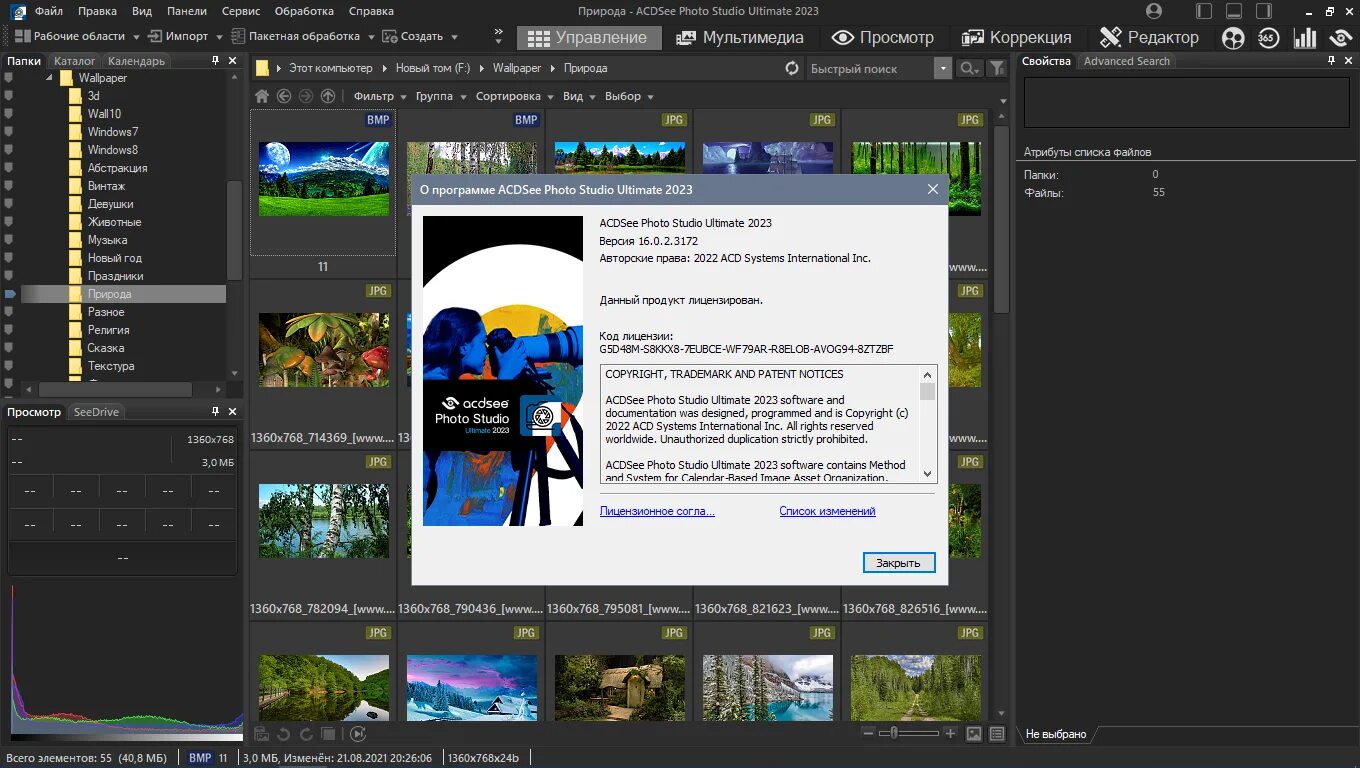Open the Группа dropdown

point(441,96)
